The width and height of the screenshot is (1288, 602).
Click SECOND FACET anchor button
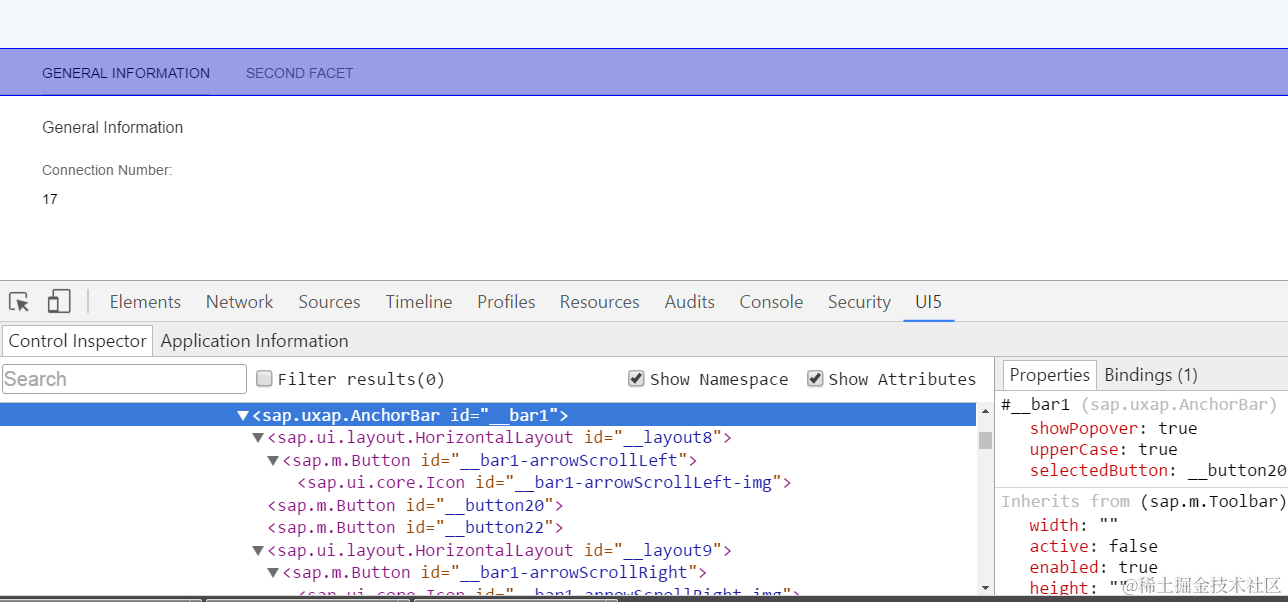pos(299,73)
